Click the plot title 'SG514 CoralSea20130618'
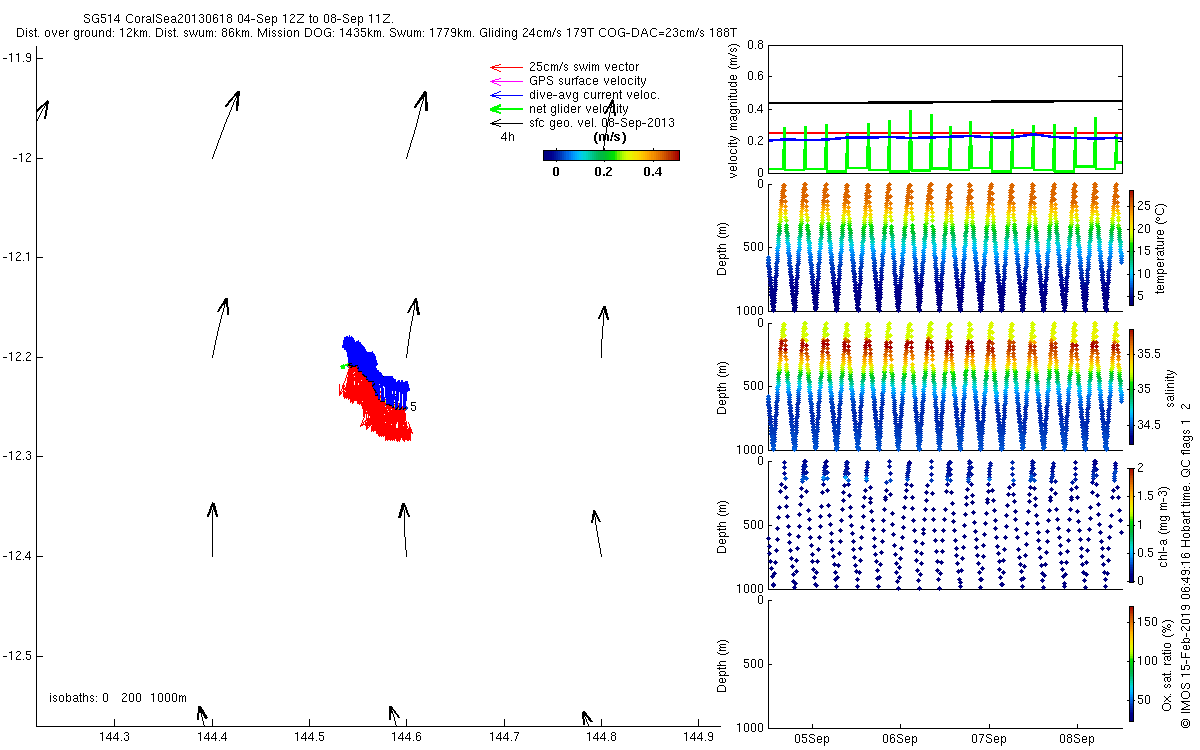Image resolution: width=1200 pixels, height=750 pixels. pyautogui.click(x=160, y=19)
